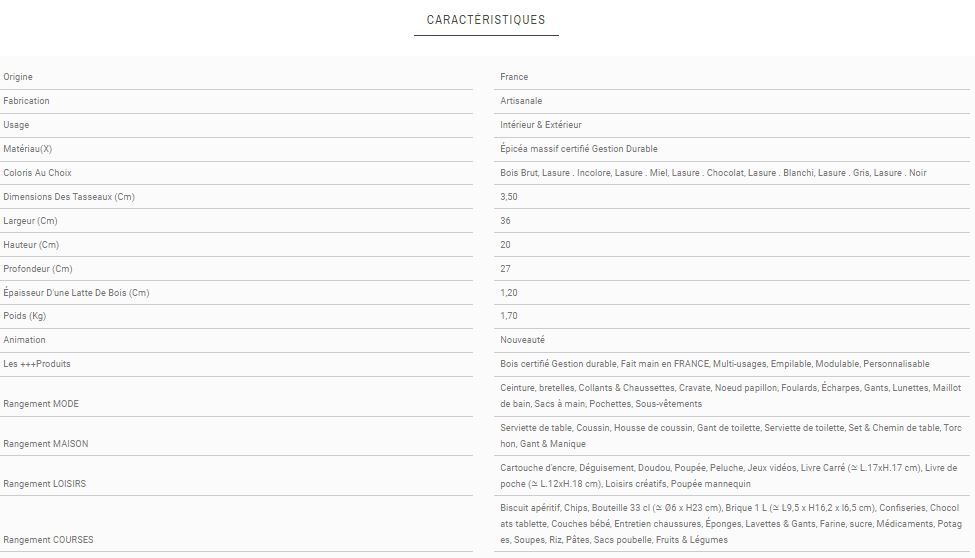Select the France value cell

coord(514,77)
